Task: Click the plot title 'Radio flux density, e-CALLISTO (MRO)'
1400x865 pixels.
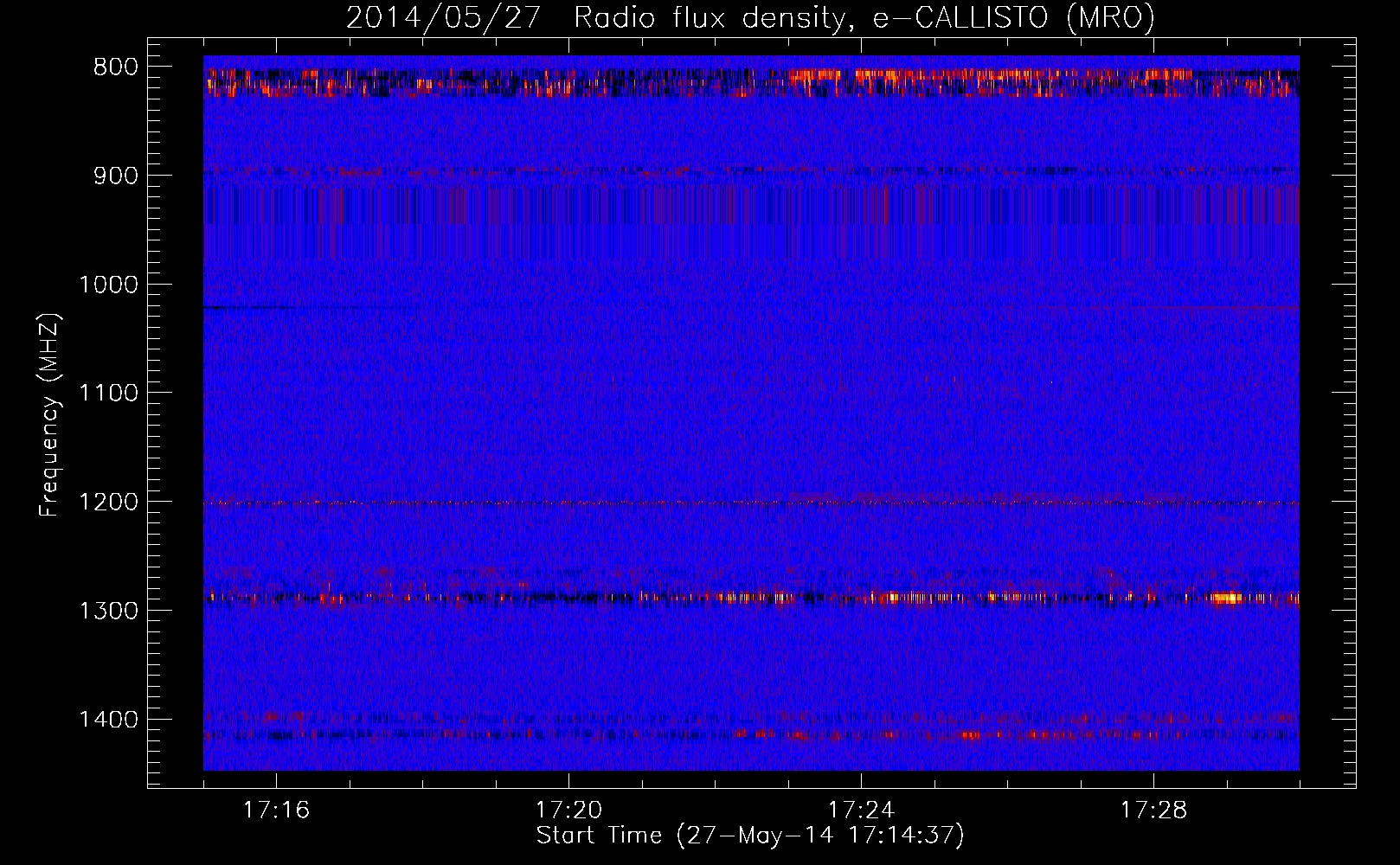Action: [864, 17]
